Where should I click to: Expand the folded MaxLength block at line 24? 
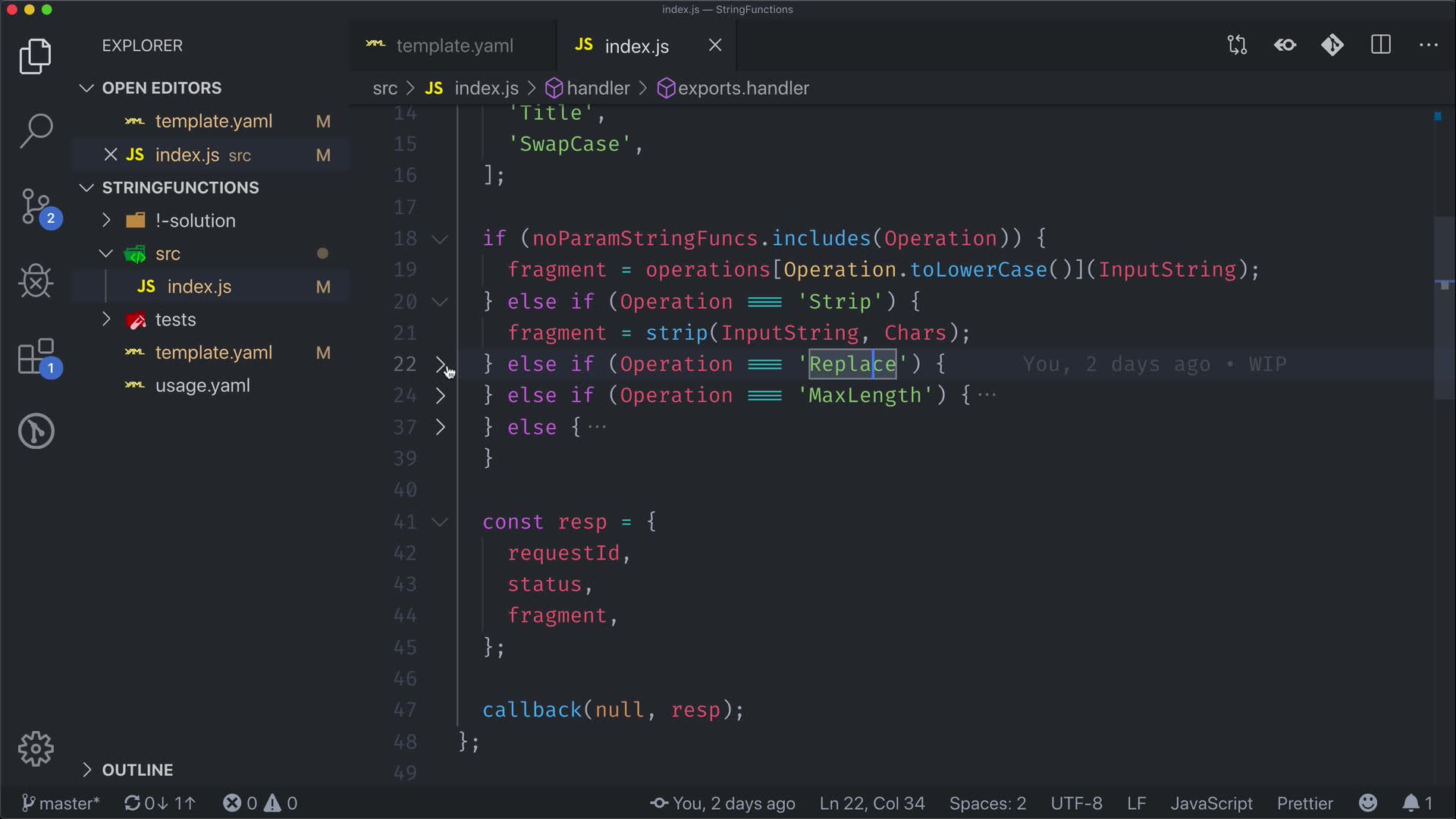tap(441, 396)
